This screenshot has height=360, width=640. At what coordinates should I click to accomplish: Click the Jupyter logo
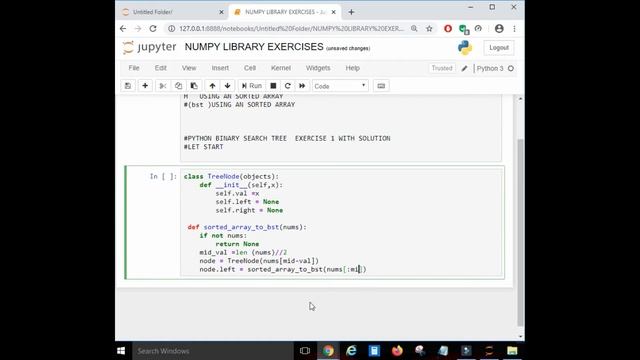coord(150,47)
